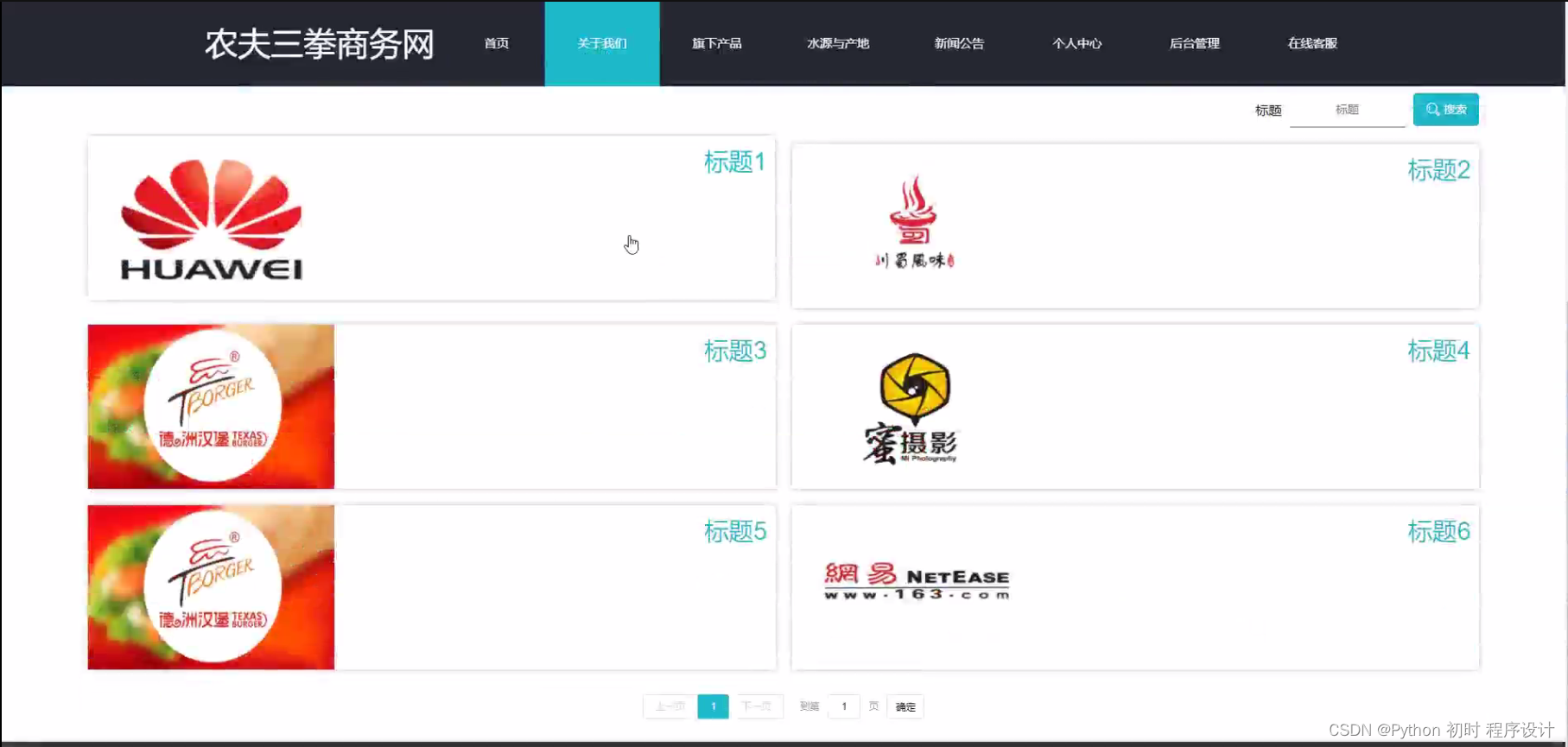Click the magnifier search button 搜索
The height and width of the screenshot is (747, 1568).
1445,110
